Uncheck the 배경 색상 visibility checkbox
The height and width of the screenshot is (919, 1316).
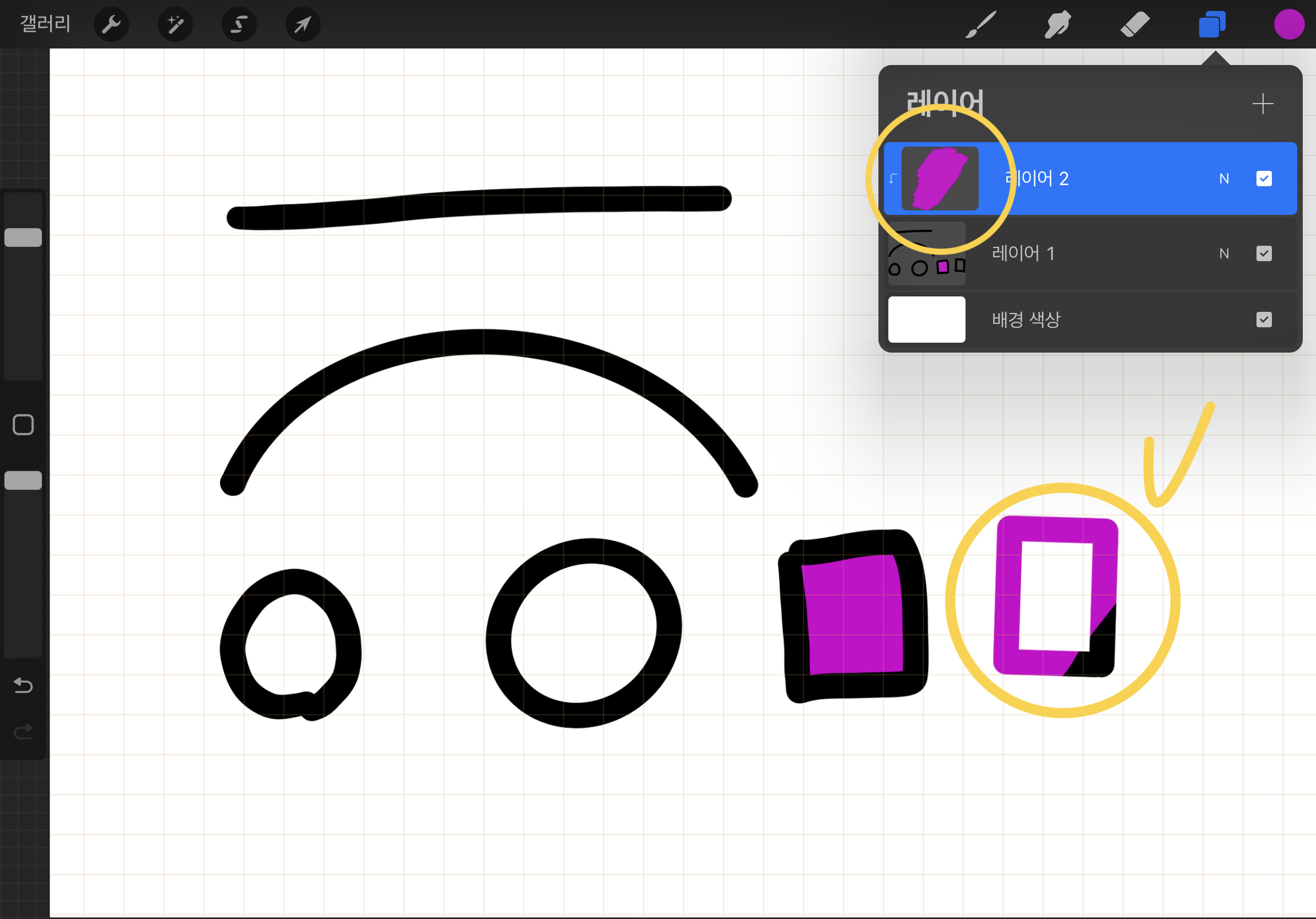[1264, 319]
